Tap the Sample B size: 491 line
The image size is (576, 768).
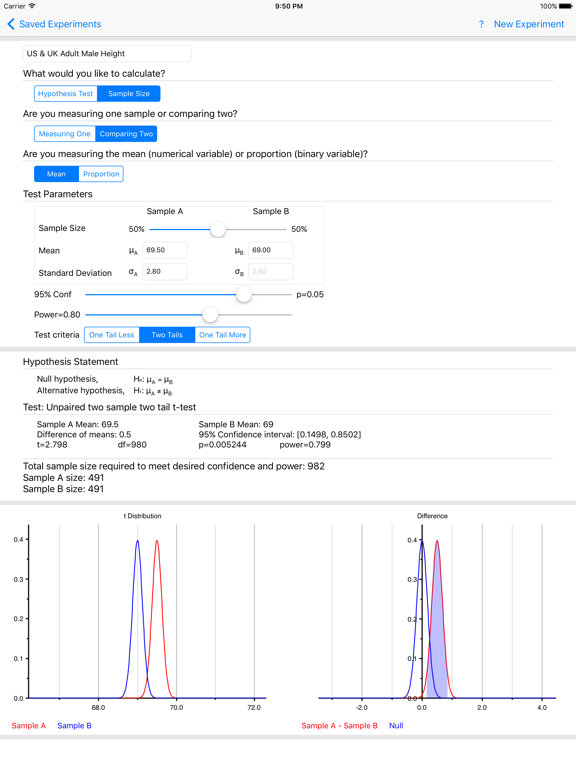tap(63, 489)
